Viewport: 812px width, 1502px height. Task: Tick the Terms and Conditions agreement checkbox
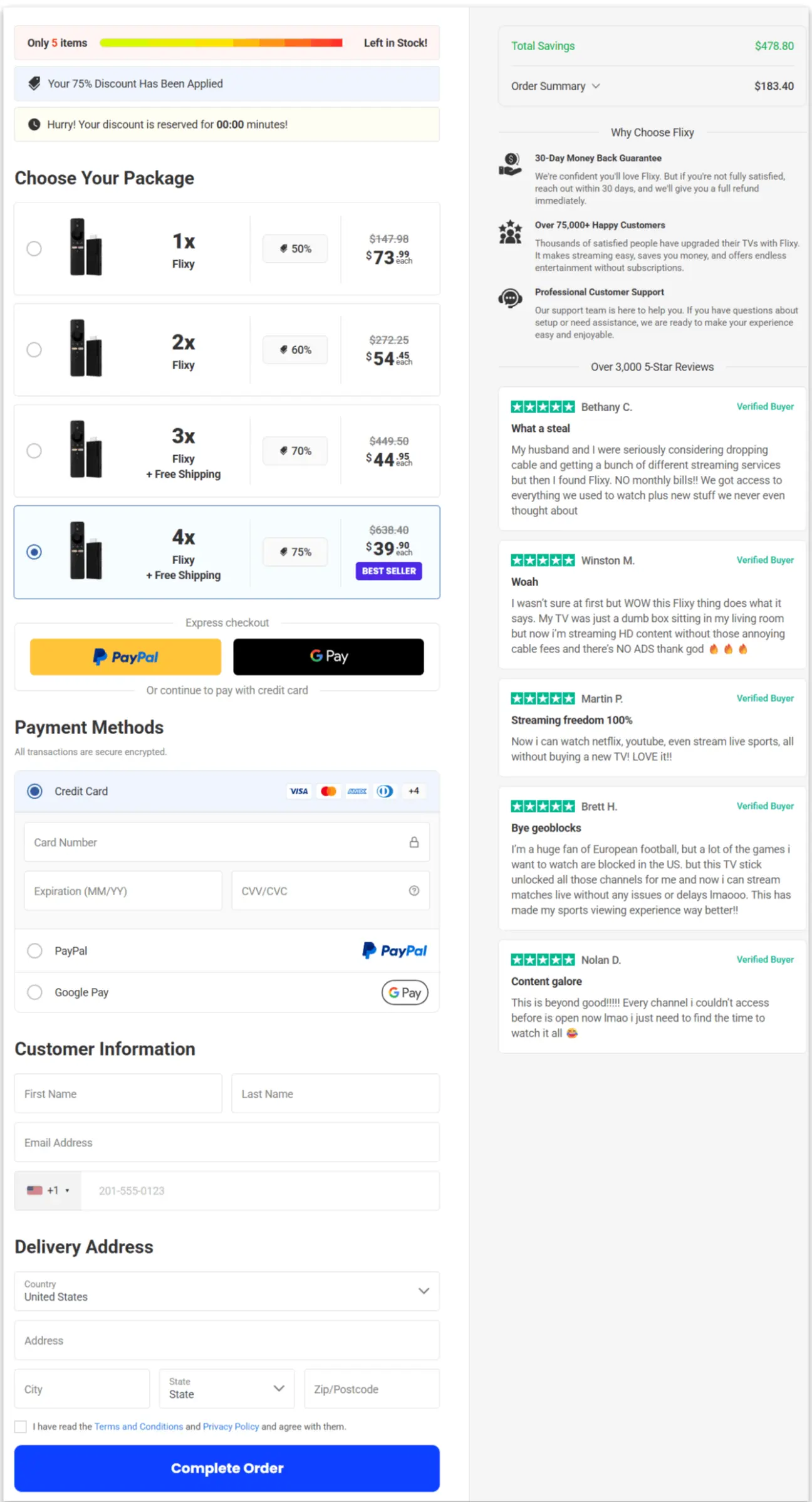[21, 1426]
